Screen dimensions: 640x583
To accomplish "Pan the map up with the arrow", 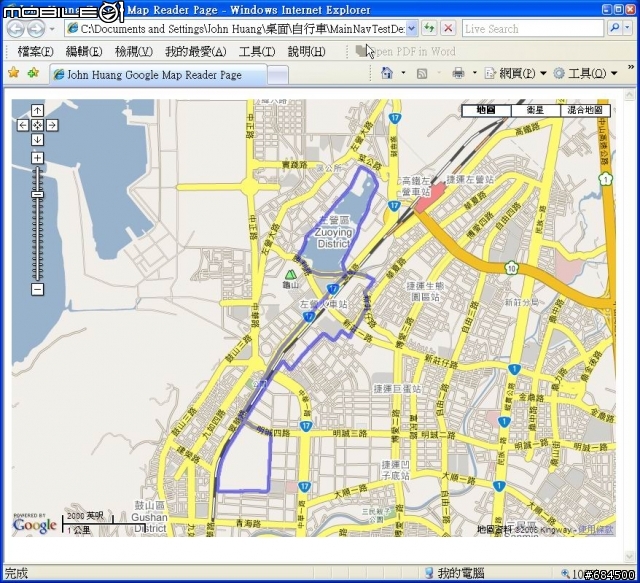I will pos(37,111).
